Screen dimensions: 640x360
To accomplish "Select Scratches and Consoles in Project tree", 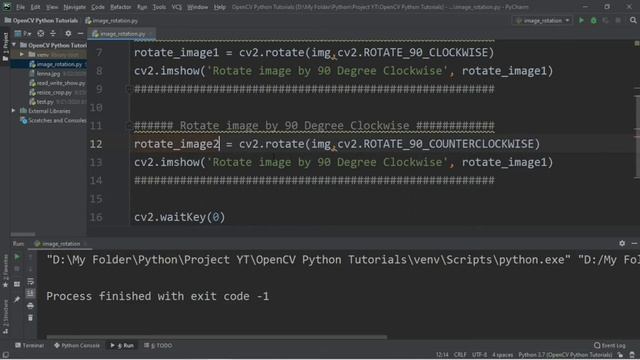I will (x=53, y=120).
